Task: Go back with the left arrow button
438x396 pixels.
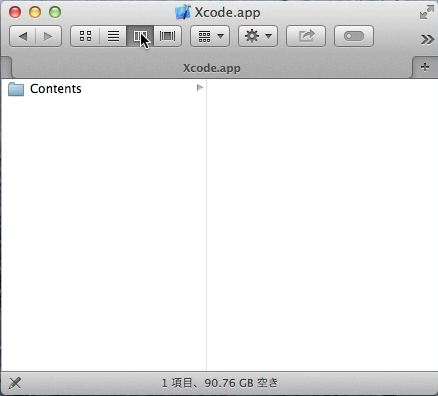Action: [22, 36]
